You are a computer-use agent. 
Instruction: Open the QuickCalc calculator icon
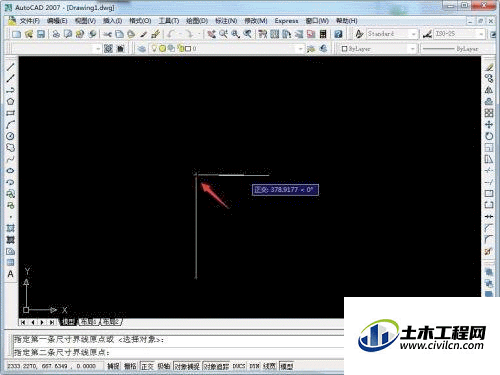click(323, 34)
